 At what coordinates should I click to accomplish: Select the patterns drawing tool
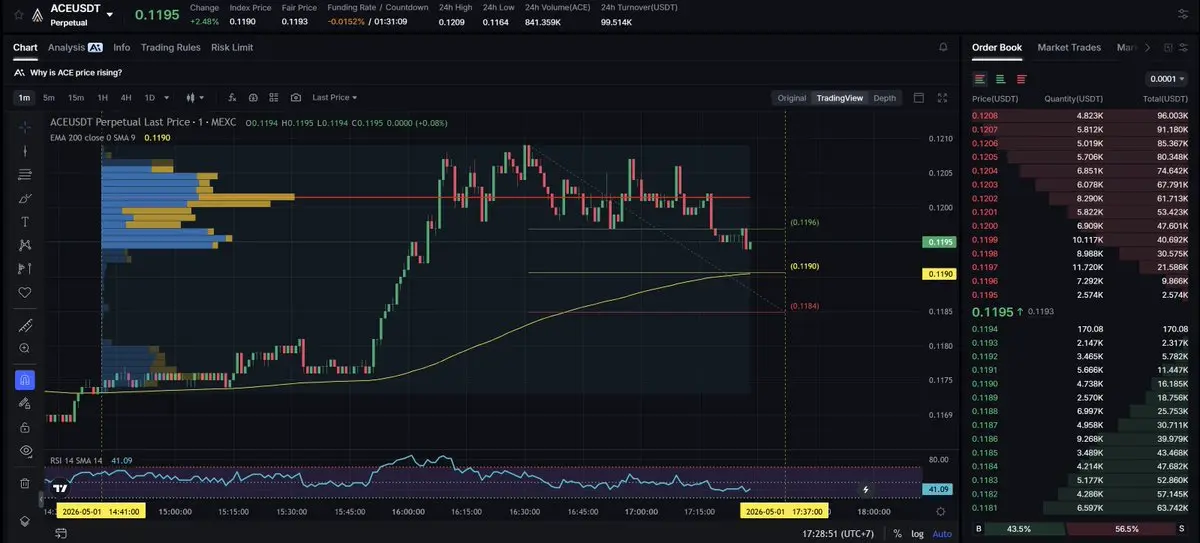coord(25,245)
